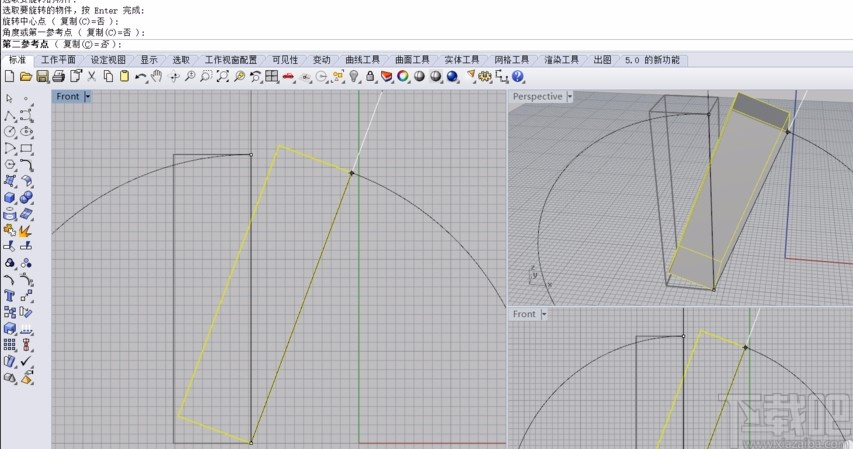Open object properties via color wheel icon
The width and height of the screenshot is (853, 449).
[403, 77]
